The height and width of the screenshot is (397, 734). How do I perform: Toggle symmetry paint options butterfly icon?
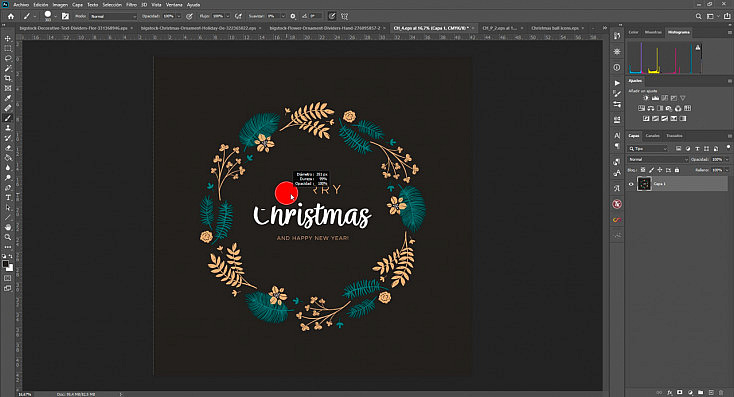tap(345, 16)
